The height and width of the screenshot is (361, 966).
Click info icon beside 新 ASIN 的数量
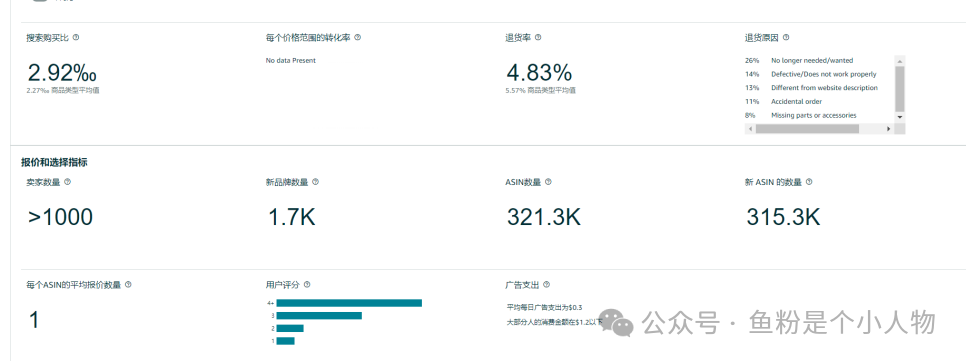tap(809, 182)
